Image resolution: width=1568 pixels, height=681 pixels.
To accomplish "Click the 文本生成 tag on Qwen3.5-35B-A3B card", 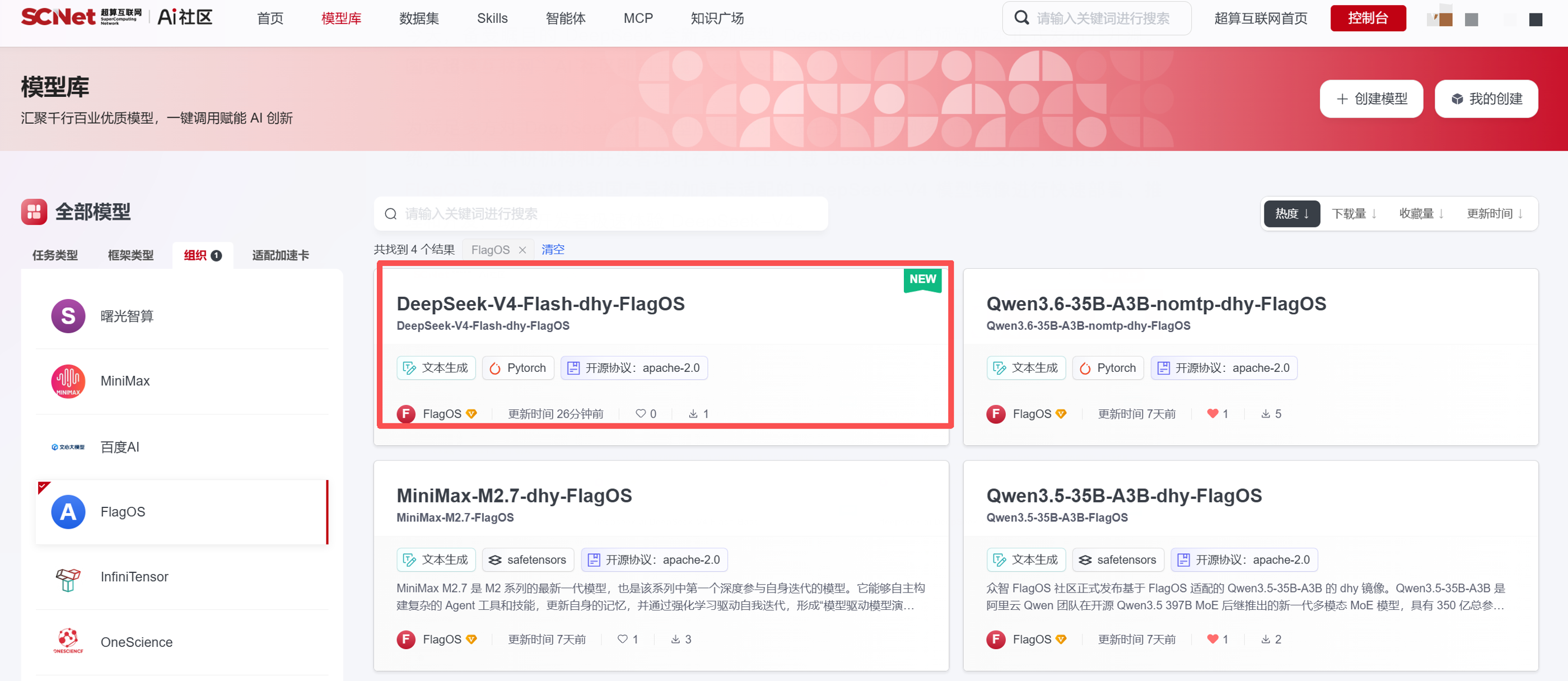I will tap(1026, 560).
